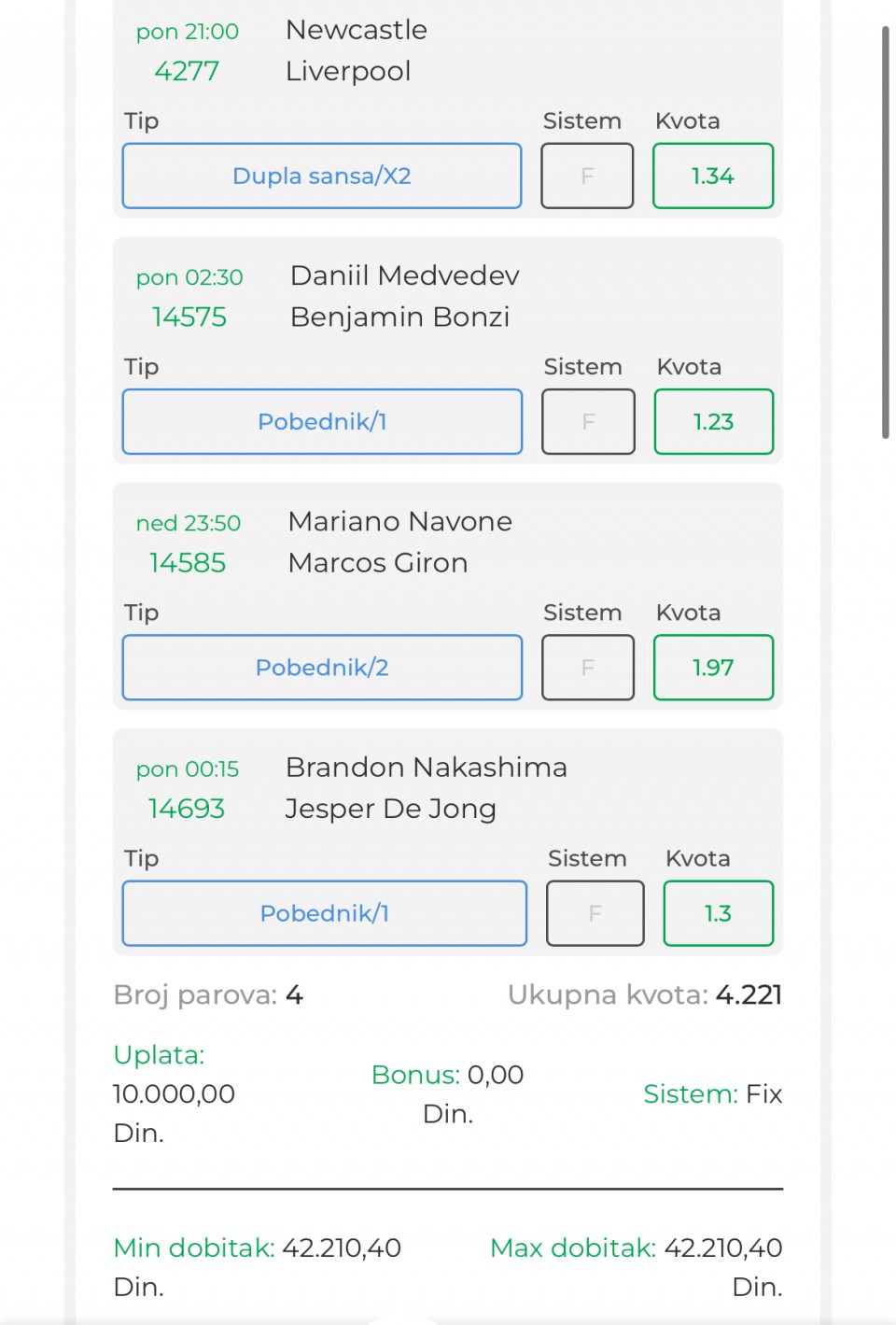
Task: Select match code 14693
Action: pos(187,808)
